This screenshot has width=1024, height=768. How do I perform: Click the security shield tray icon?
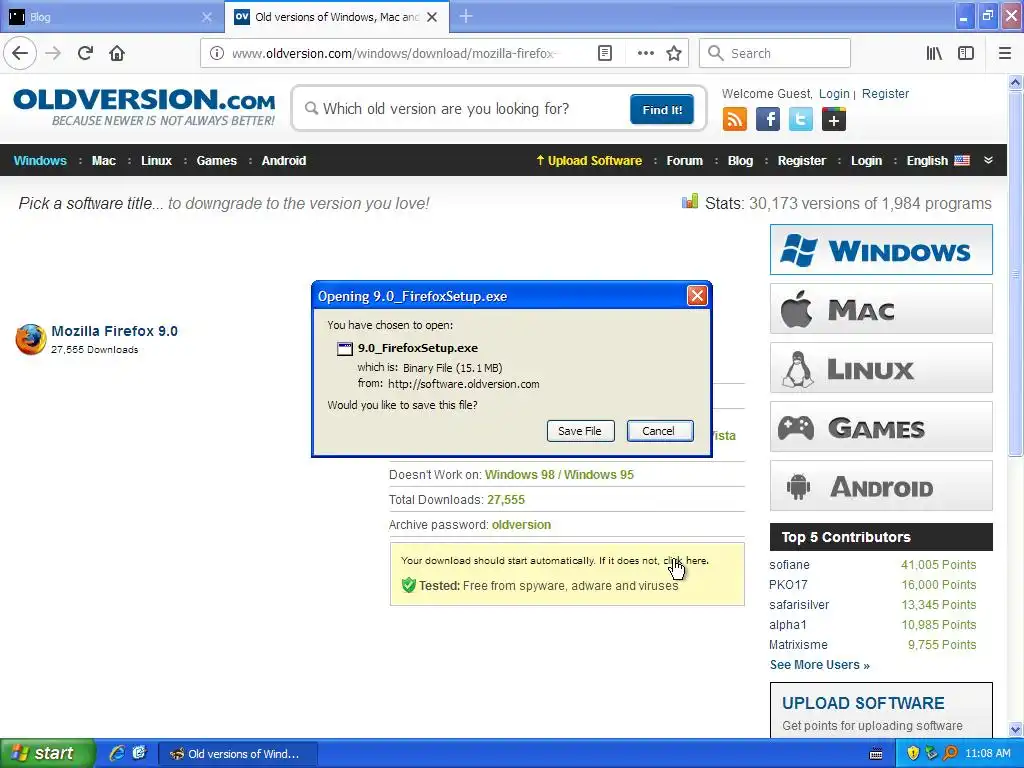pos(913,753)
